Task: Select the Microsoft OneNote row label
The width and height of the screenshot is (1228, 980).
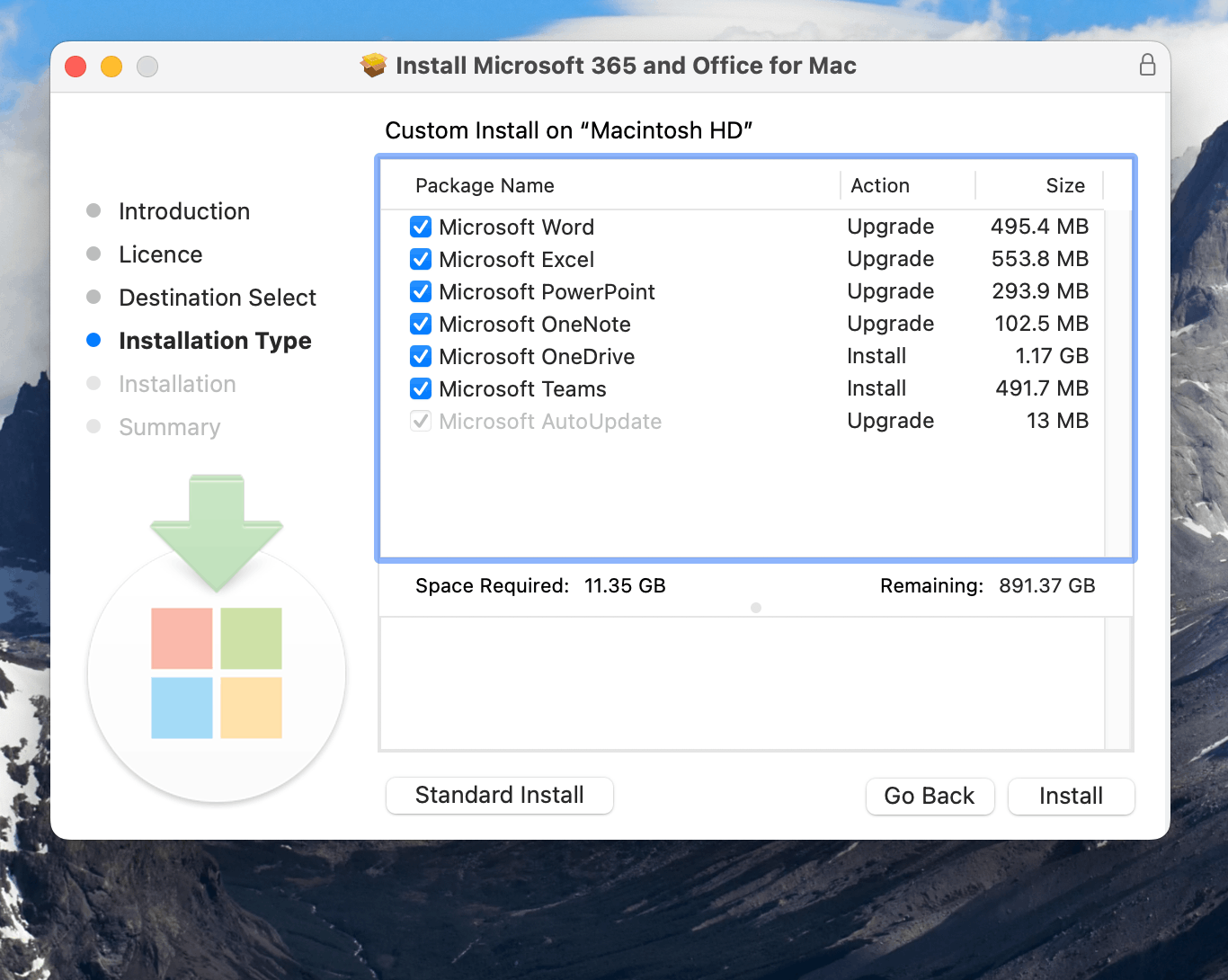Action: [x=535, y=324]
